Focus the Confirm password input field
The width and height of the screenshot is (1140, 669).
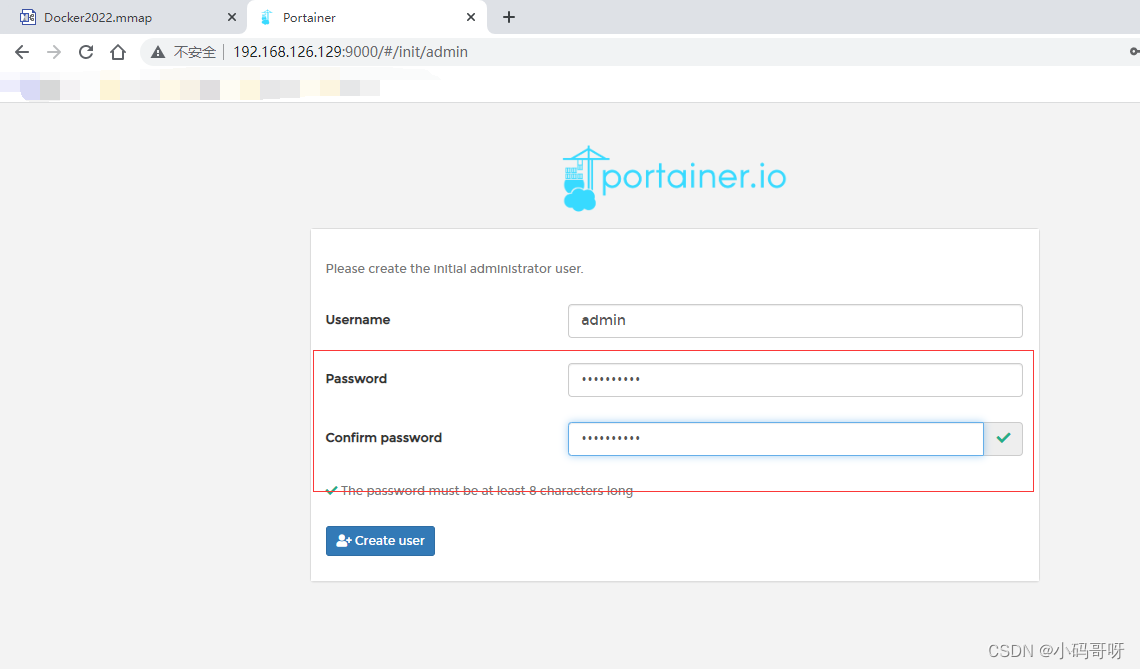click(775, 438)
